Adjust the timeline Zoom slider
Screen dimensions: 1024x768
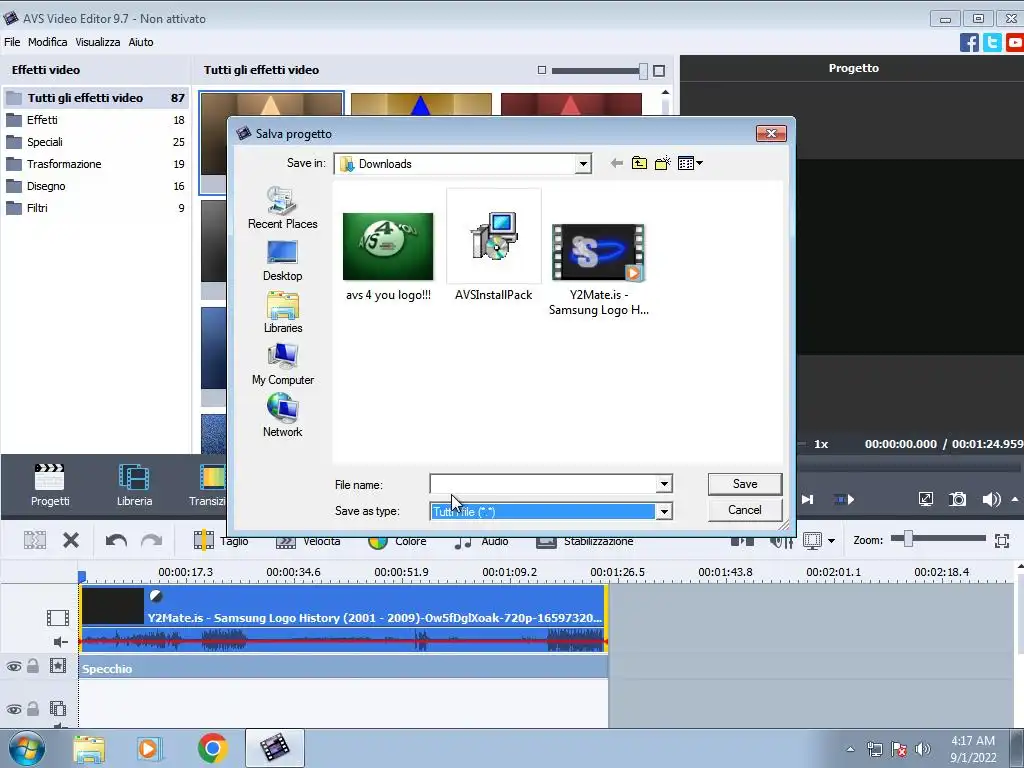[x=908, y=539]
